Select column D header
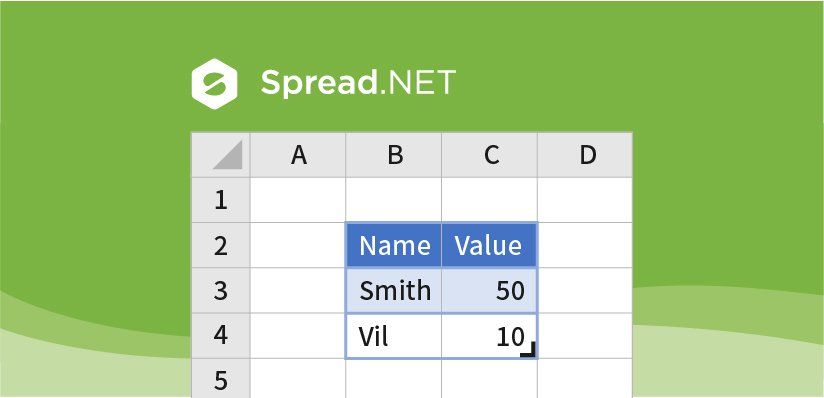The width and height of the screenshot is (824, 398). [584, 155]
